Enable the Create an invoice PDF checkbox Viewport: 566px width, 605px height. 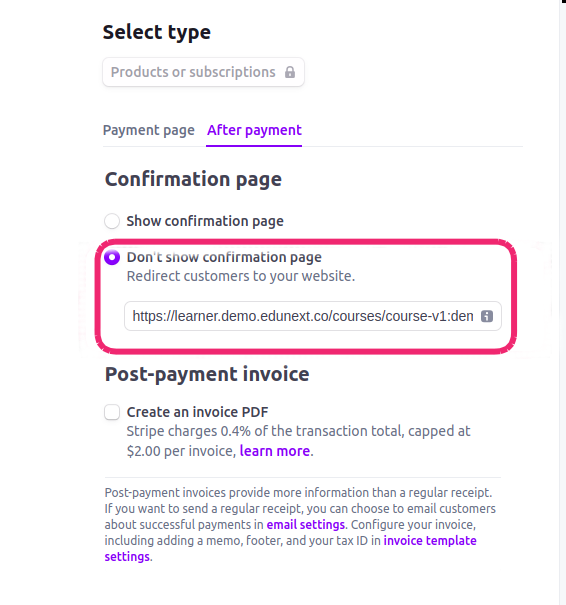pyautogui.click(x=112, y=412)
